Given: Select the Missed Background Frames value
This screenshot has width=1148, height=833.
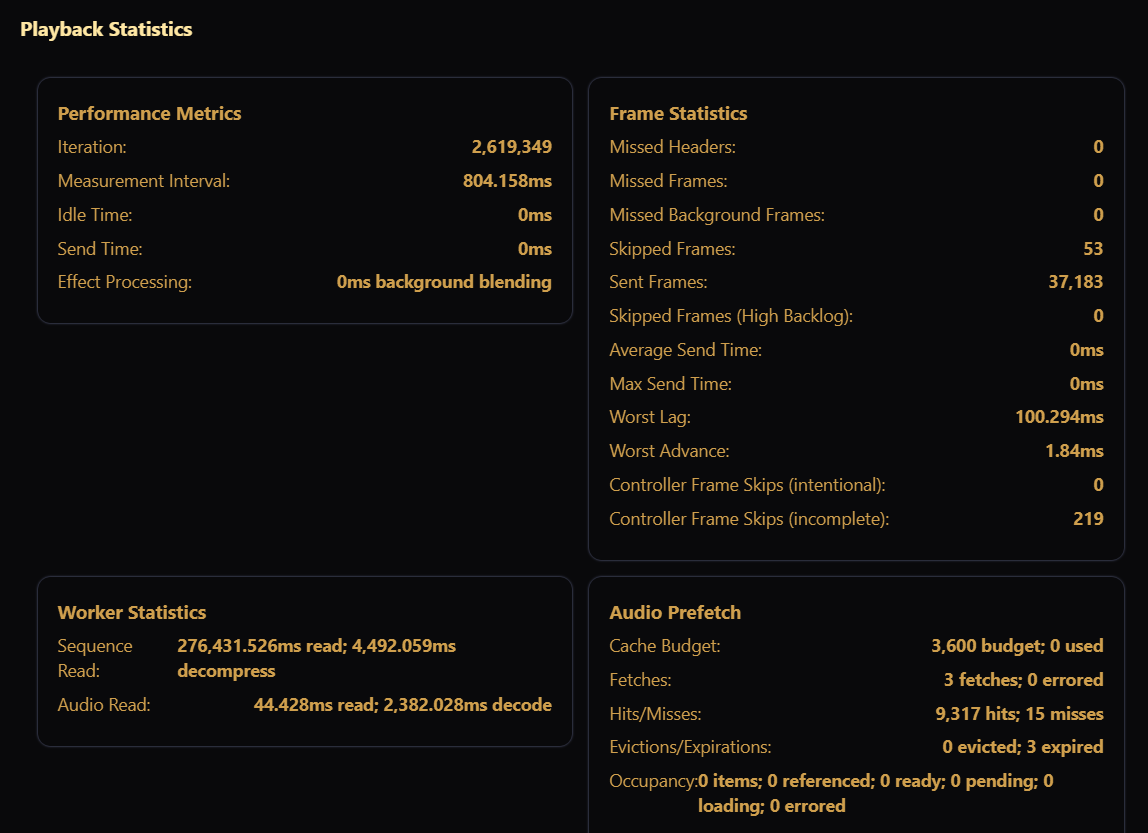Looking at the screenshot, I should [x=1098, y=215].
